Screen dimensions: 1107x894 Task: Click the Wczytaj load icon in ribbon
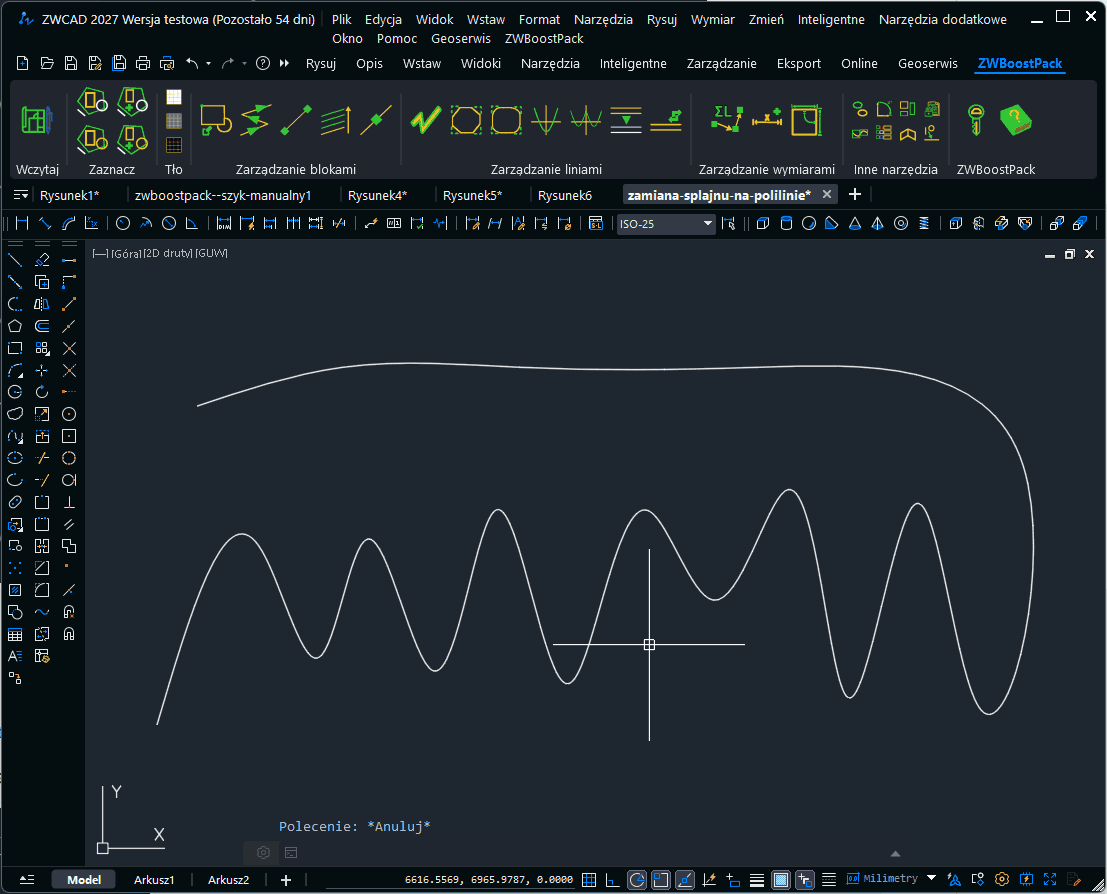coord(37,120)
